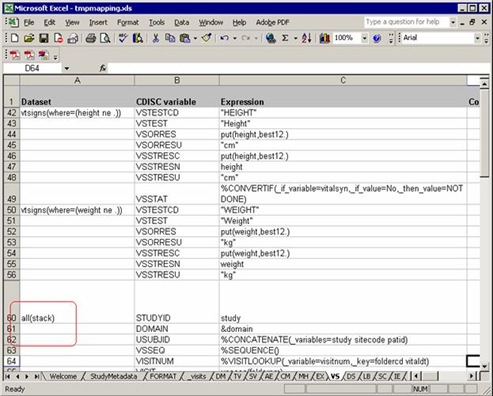Open Excel Help question icon
Image resolution: width=493 pixels, height=396 pixels.
[377, 38]
